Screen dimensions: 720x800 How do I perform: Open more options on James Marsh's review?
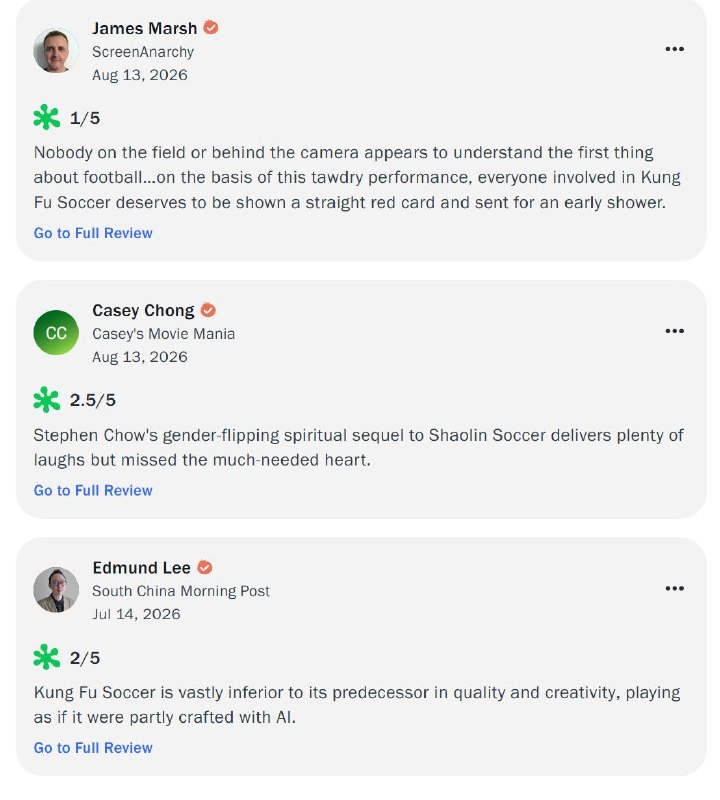(x=674, y=49)
